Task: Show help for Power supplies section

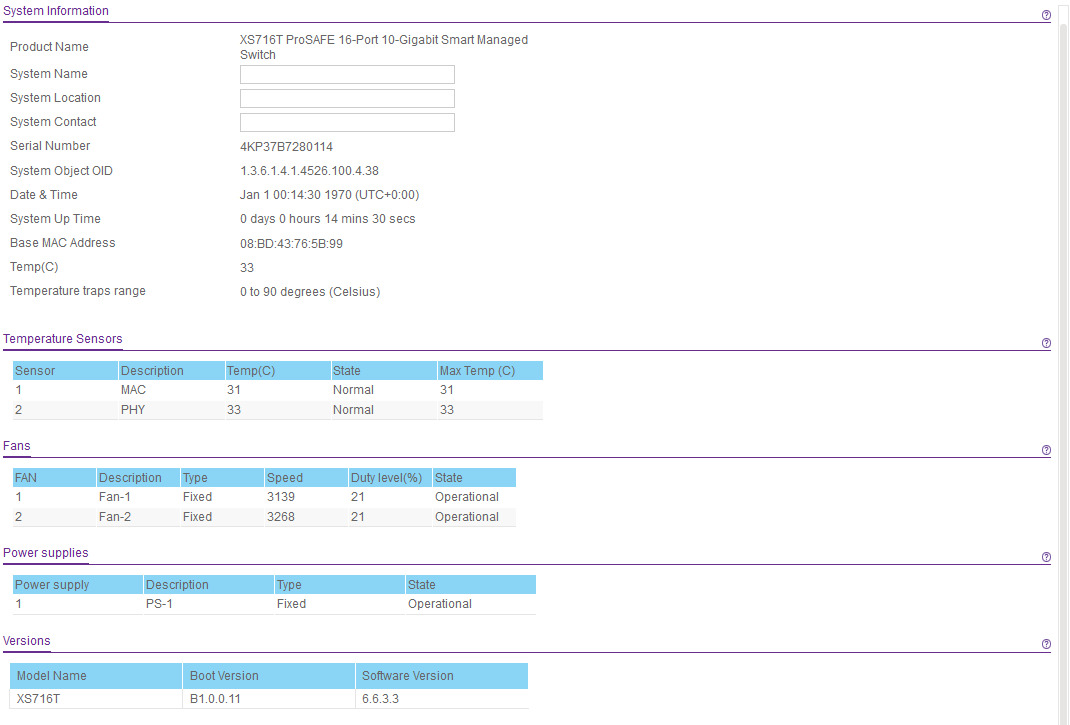Action: pyautogui.click(x=1046, y=557)
